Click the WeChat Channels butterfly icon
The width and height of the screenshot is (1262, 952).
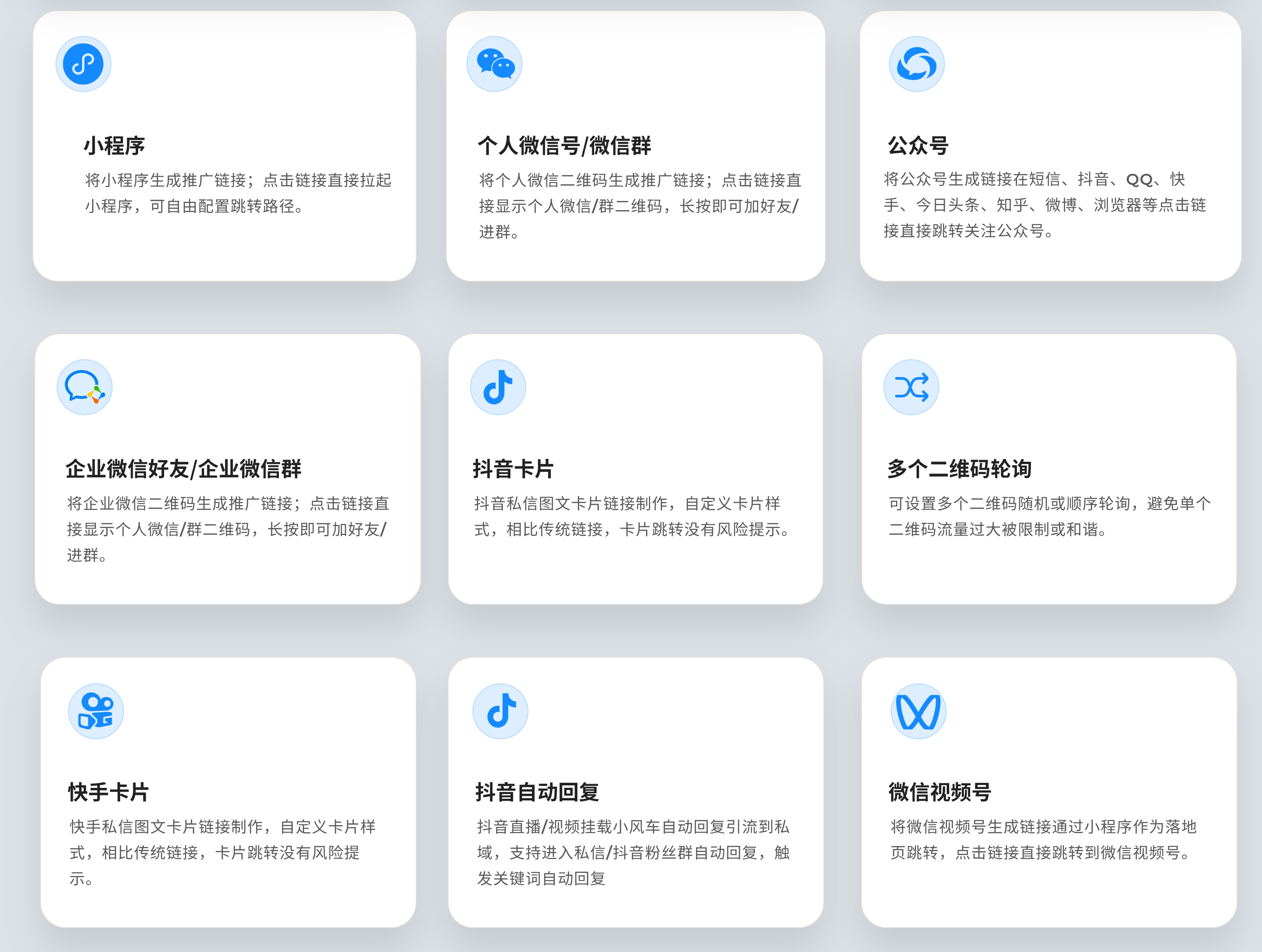coord(919,711)
